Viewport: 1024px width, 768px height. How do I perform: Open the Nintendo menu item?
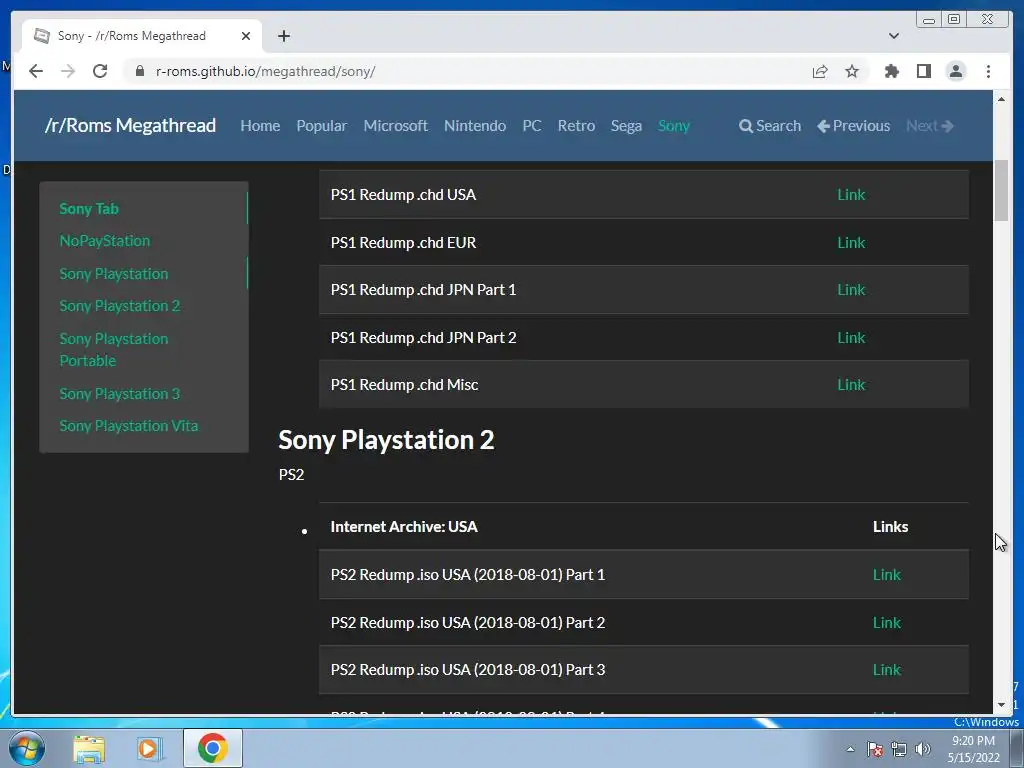475,125
